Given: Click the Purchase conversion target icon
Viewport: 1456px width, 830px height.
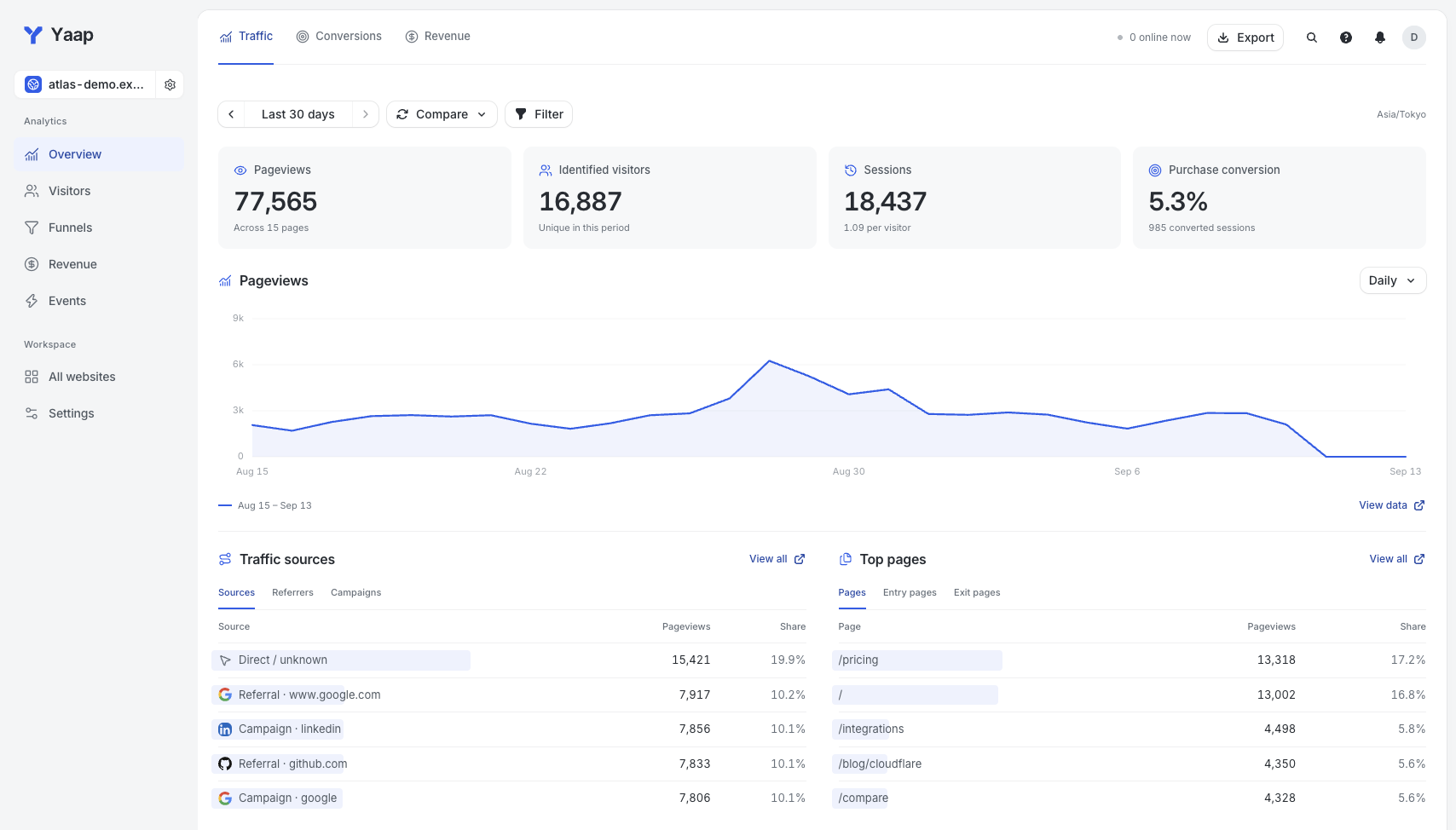Looking at the screenshot, I should [x=1155, y=170].
